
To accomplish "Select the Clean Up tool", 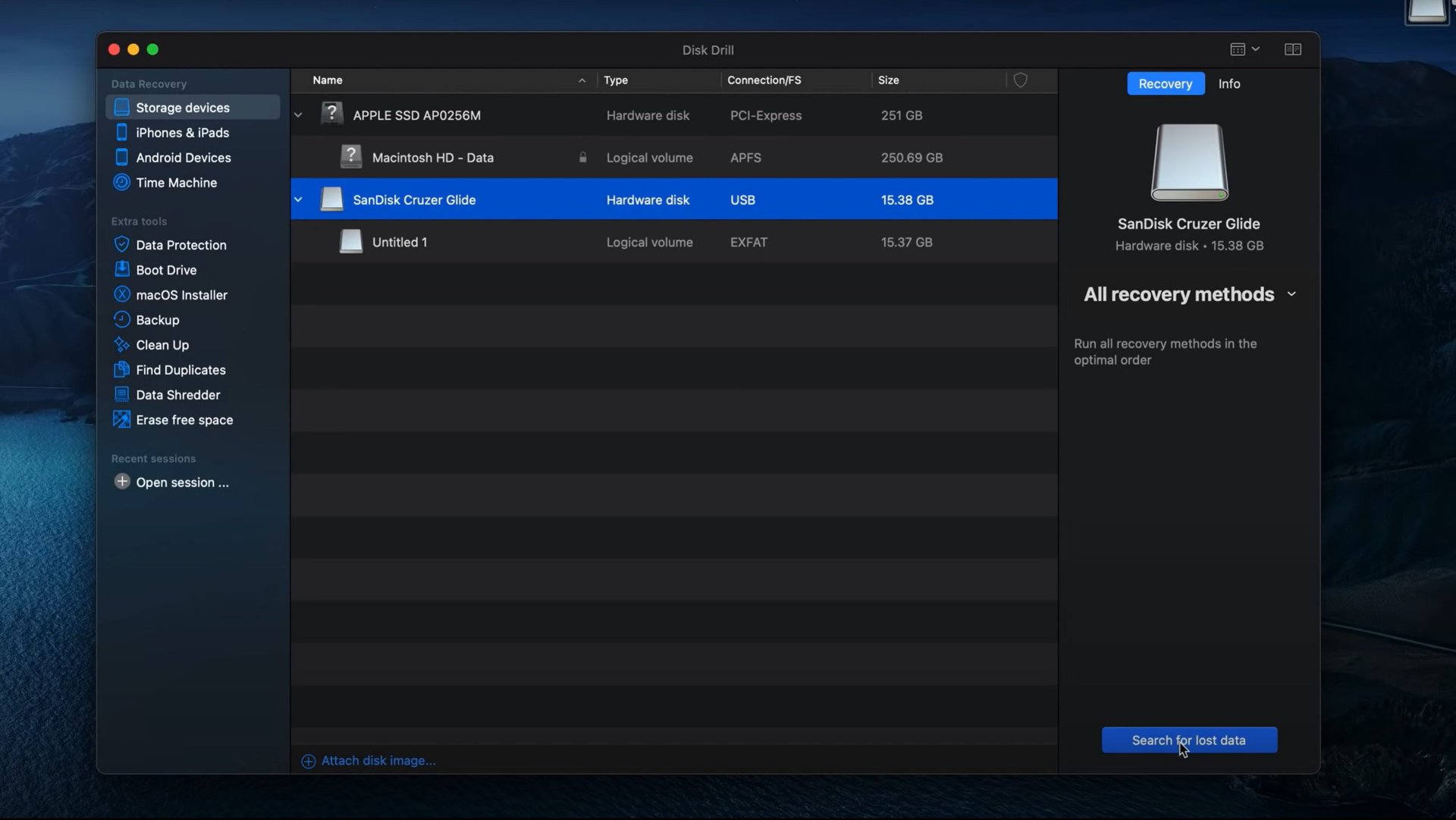I will click(162, 344).
